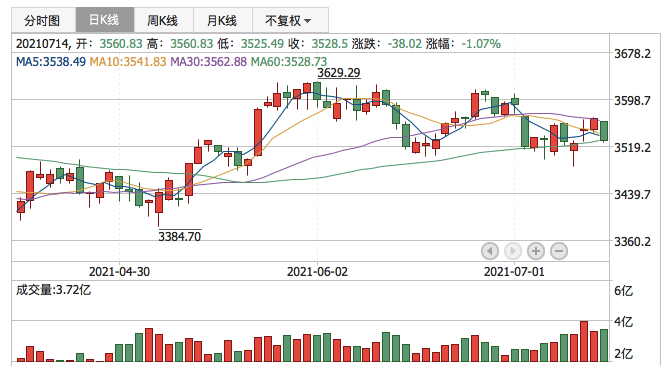Image resolution: width=668 pixels, height=372 pixels.
Task: Click the 收 3528.5 closing value
Action: click(329, 44)
